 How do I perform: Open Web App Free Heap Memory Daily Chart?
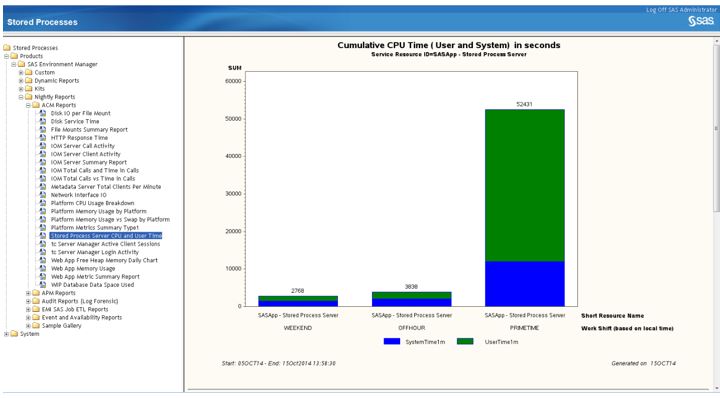pyautogui.click(x=104, y=260)
